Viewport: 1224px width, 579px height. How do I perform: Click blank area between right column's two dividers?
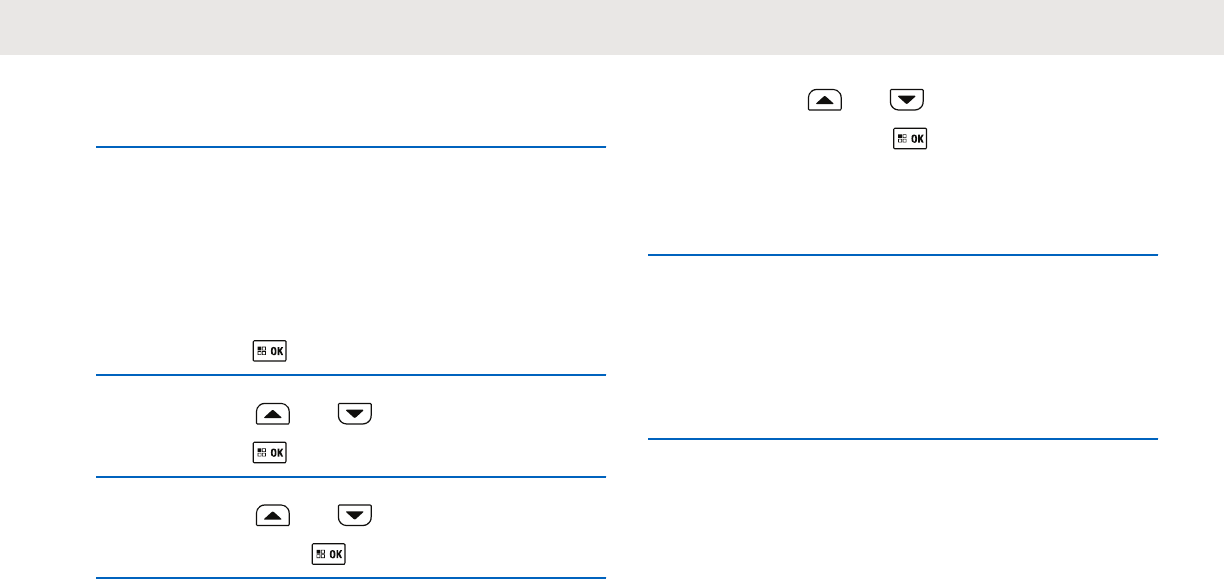[902, 345]
